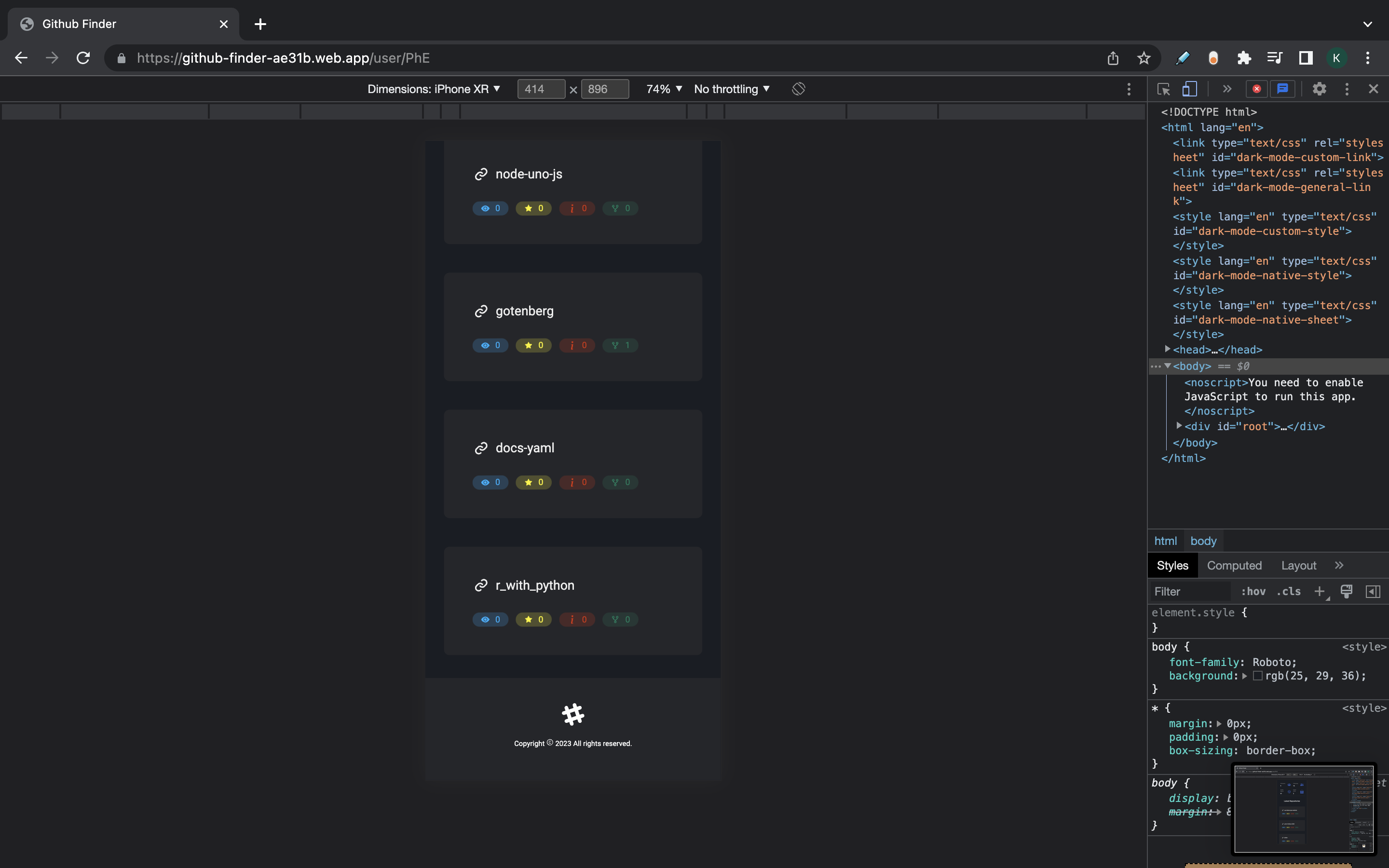This screenshot has height=868, width=1389.
Task: Switch to the Computed tab
Action: [x=1234, y=566]
